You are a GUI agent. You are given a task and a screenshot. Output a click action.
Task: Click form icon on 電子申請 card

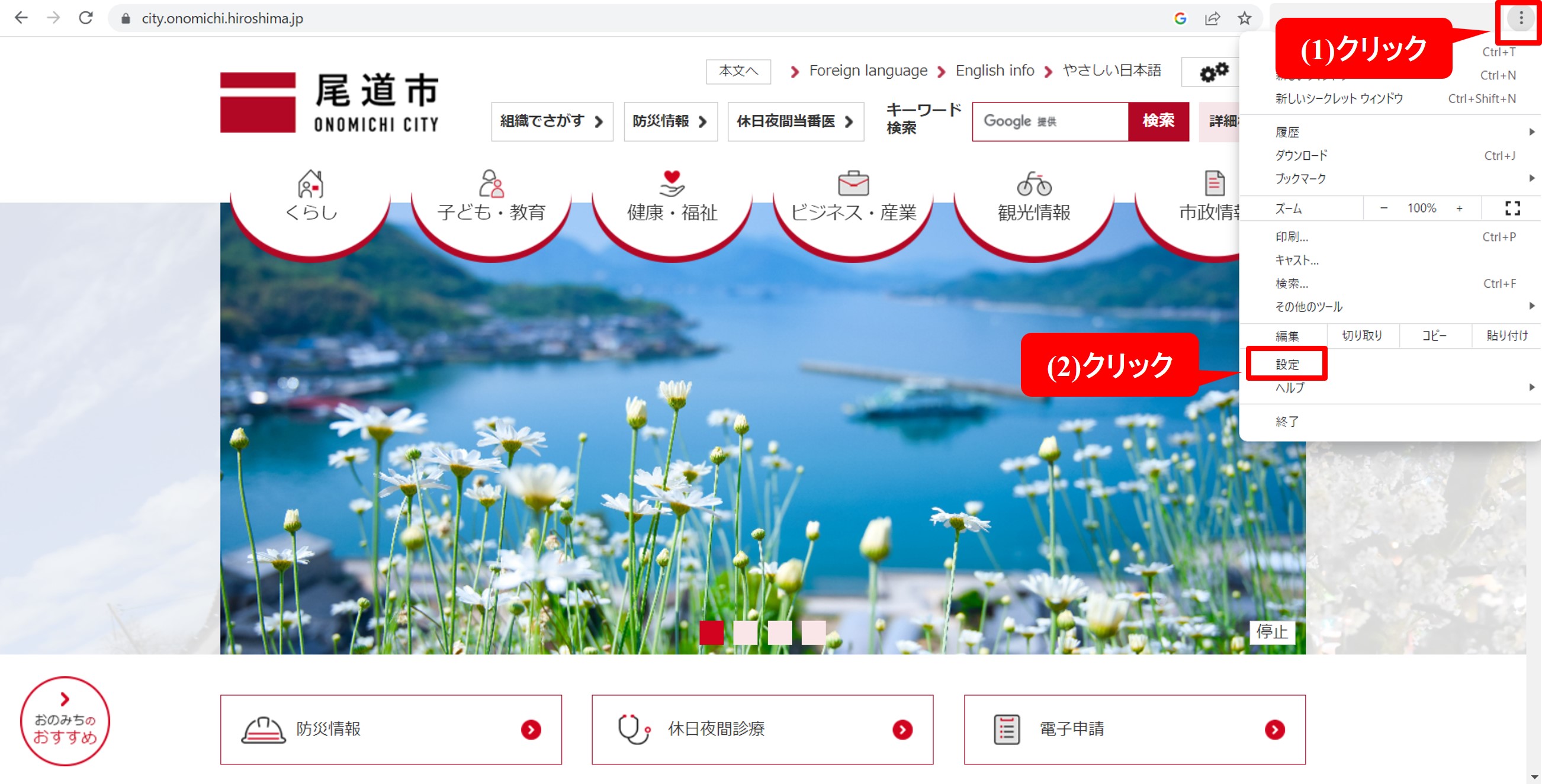(x=1006, y=730)
